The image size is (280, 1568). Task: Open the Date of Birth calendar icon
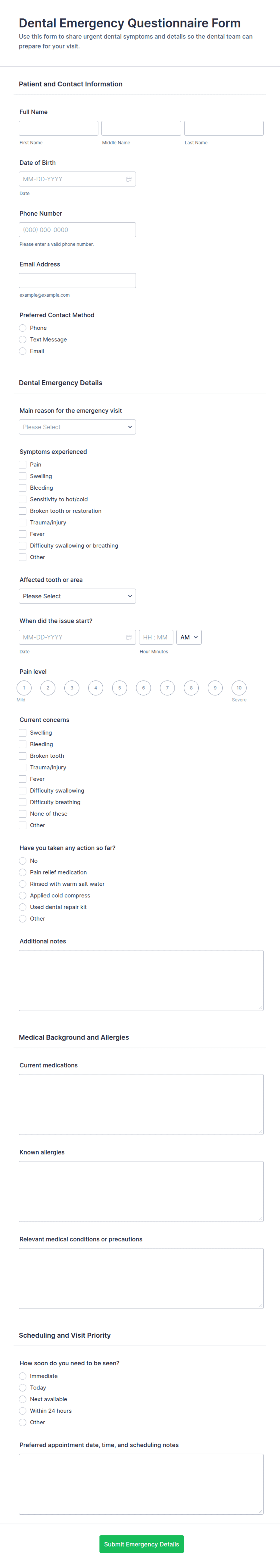129,179
